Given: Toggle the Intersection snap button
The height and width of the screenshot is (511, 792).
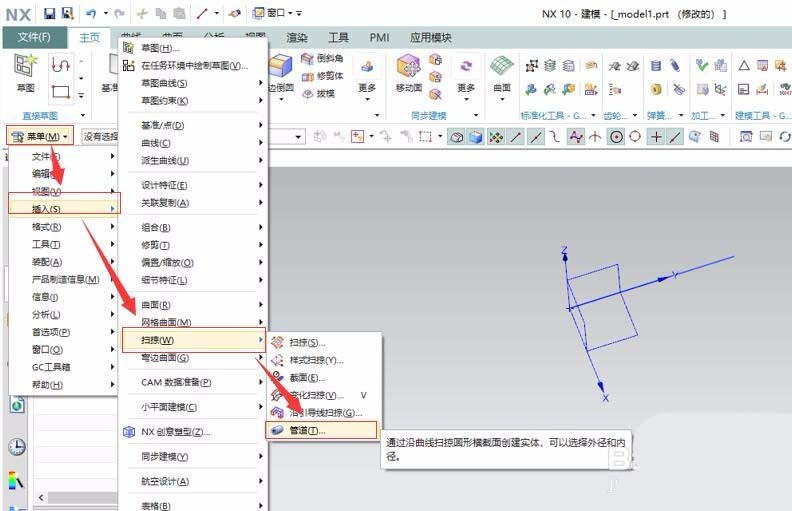Looking at the screenshot, I should pos(595,137).
